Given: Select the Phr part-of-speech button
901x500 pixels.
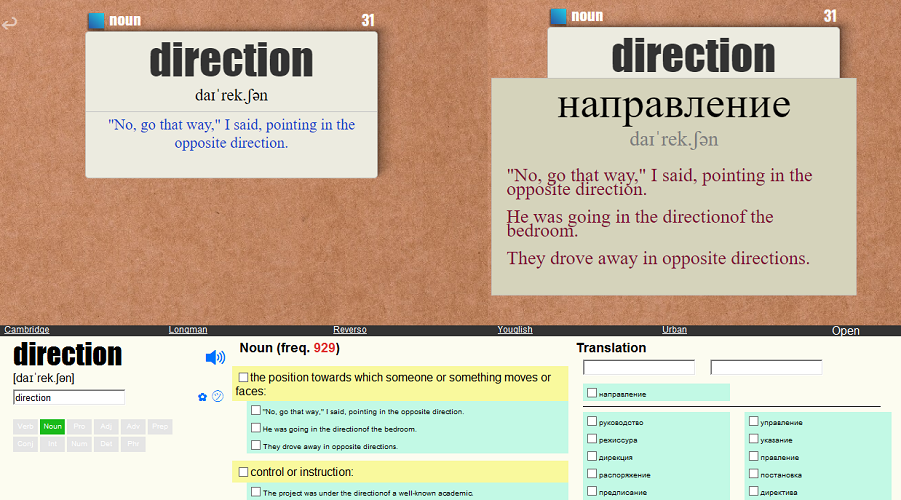Looking at the screenshot, I should 133,444.
